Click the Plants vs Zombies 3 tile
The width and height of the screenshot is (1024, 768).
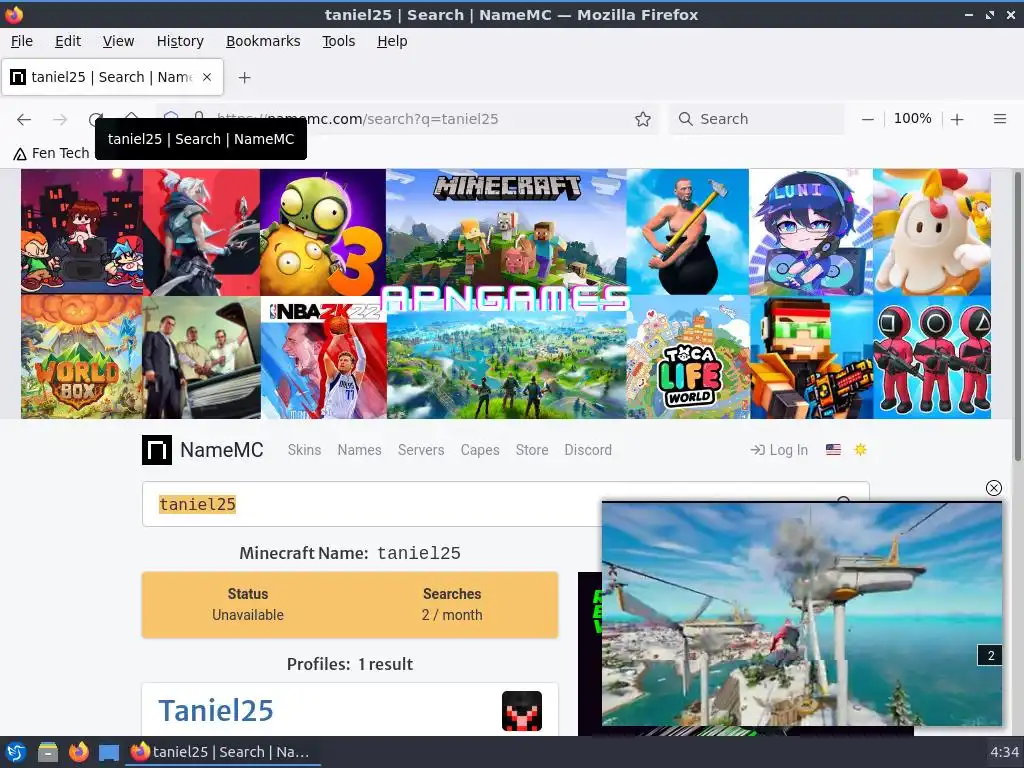click(x=323, y=232)
